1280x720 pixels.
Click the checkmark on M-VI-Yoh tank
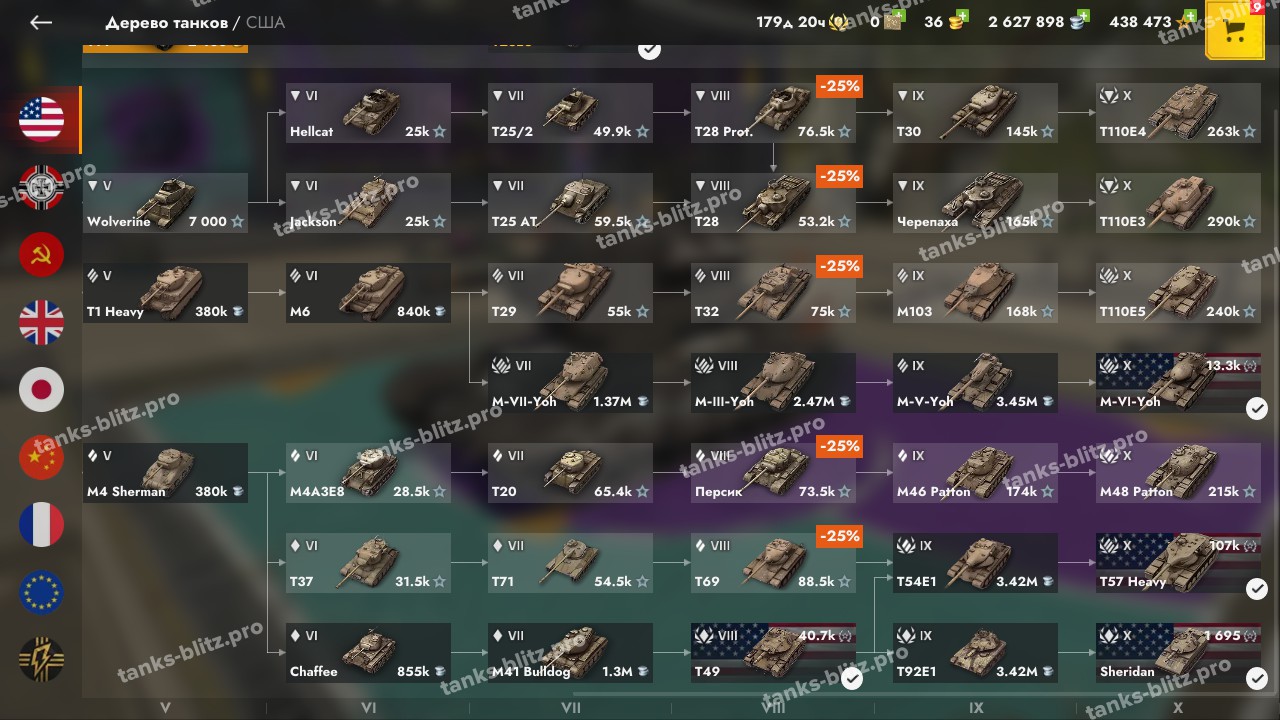[x=1257, y=408]
